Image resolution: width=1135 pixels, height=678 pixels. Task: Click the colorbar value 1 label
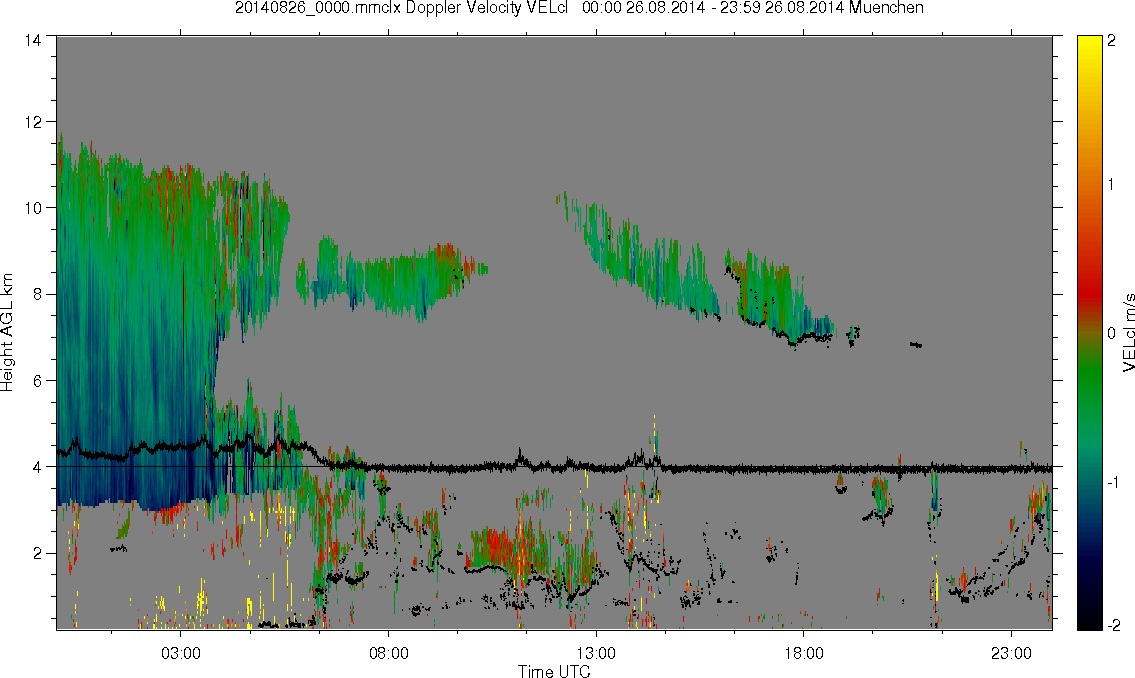[1112, 185]
